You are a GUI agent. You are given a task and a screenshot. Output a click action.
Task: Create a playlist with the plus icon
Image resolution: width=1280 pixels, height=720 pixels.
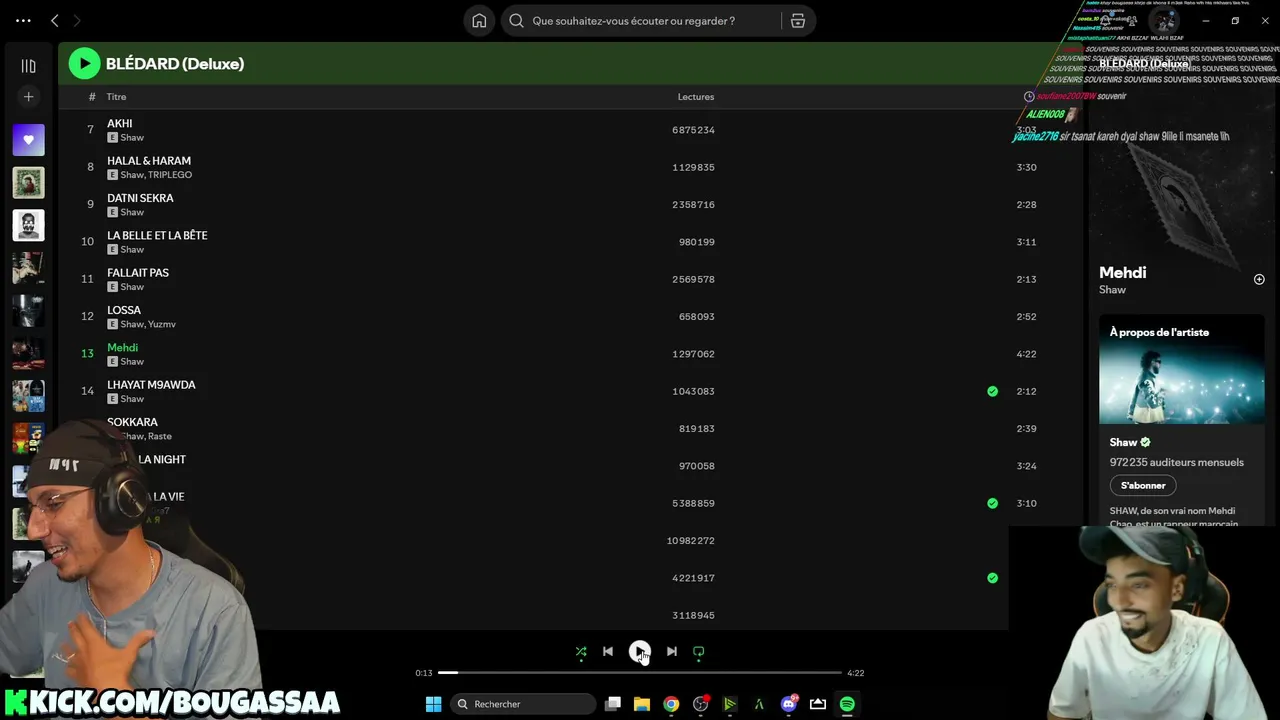[28, 97]
